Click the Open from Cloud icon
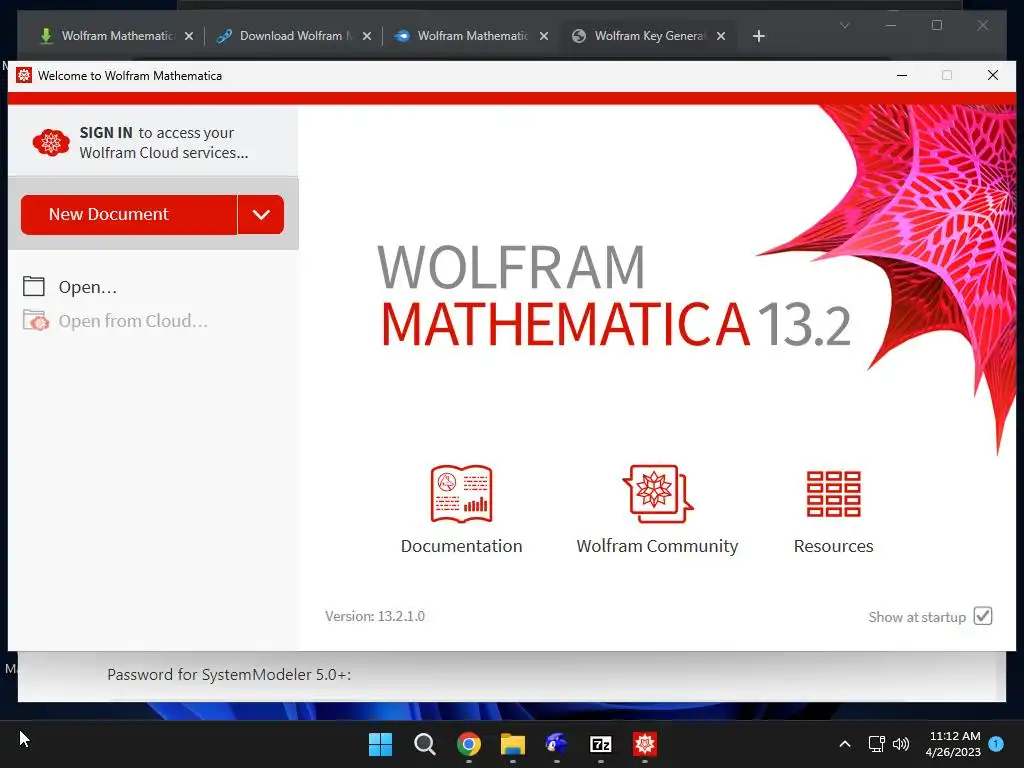1024x768 pixels. click(x=35, y=321)
